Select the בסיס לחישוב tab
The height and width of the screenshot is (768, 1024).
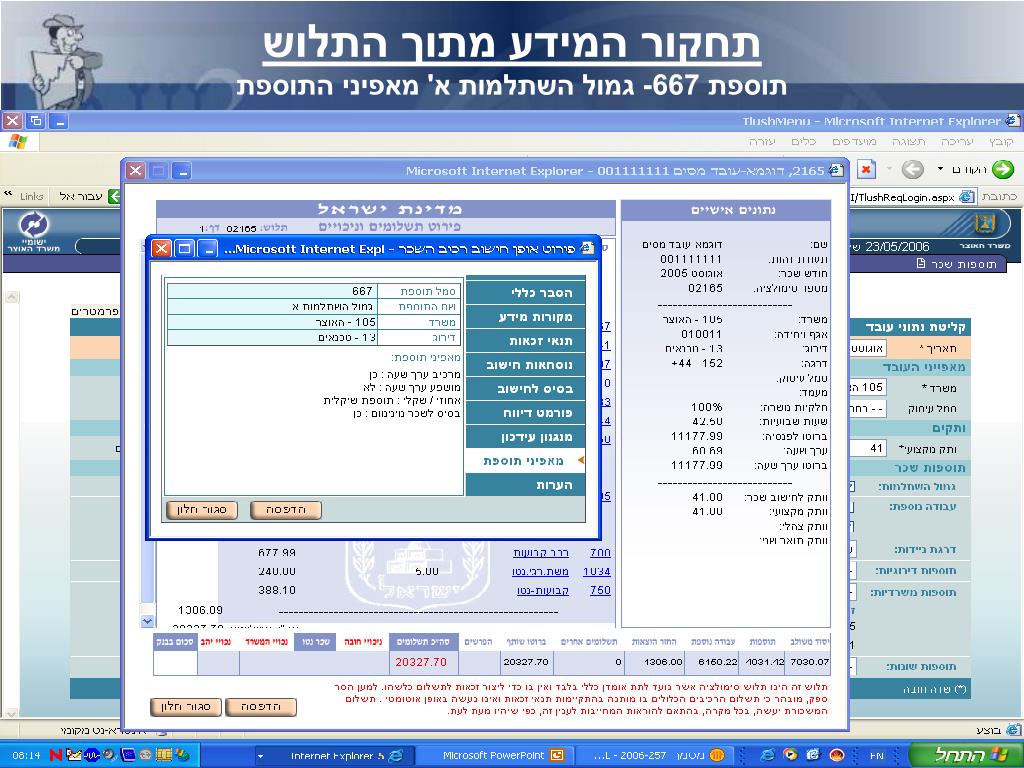(x=525, y=389)
